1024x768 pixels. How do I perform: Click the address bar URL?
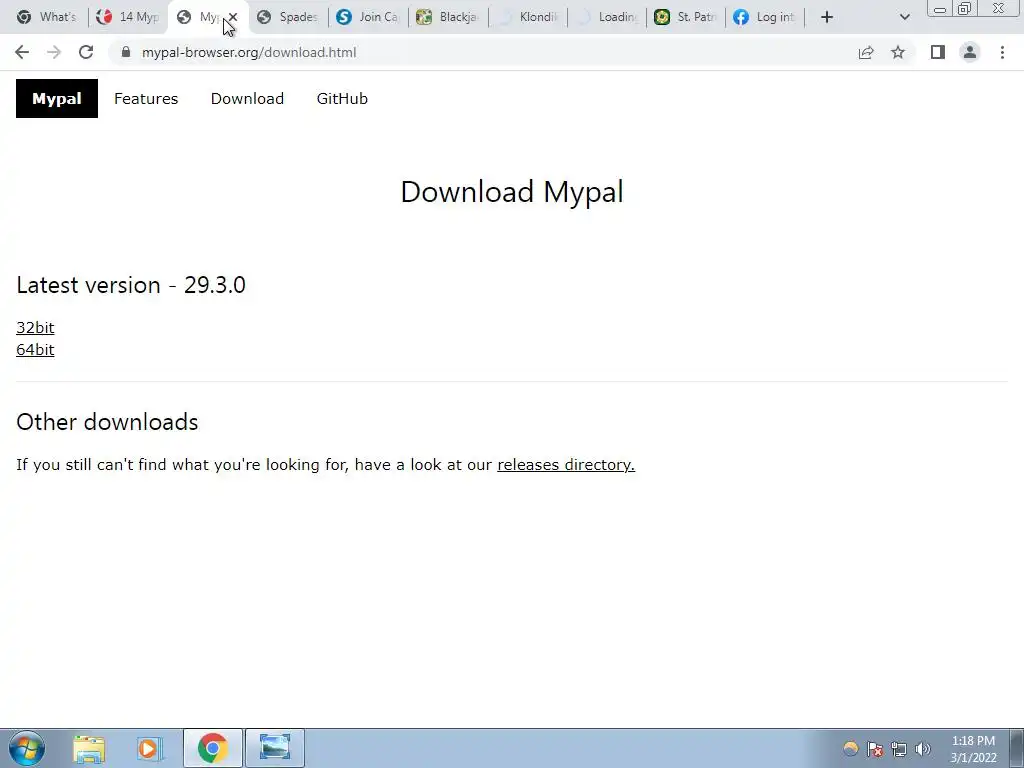point(249,52)
